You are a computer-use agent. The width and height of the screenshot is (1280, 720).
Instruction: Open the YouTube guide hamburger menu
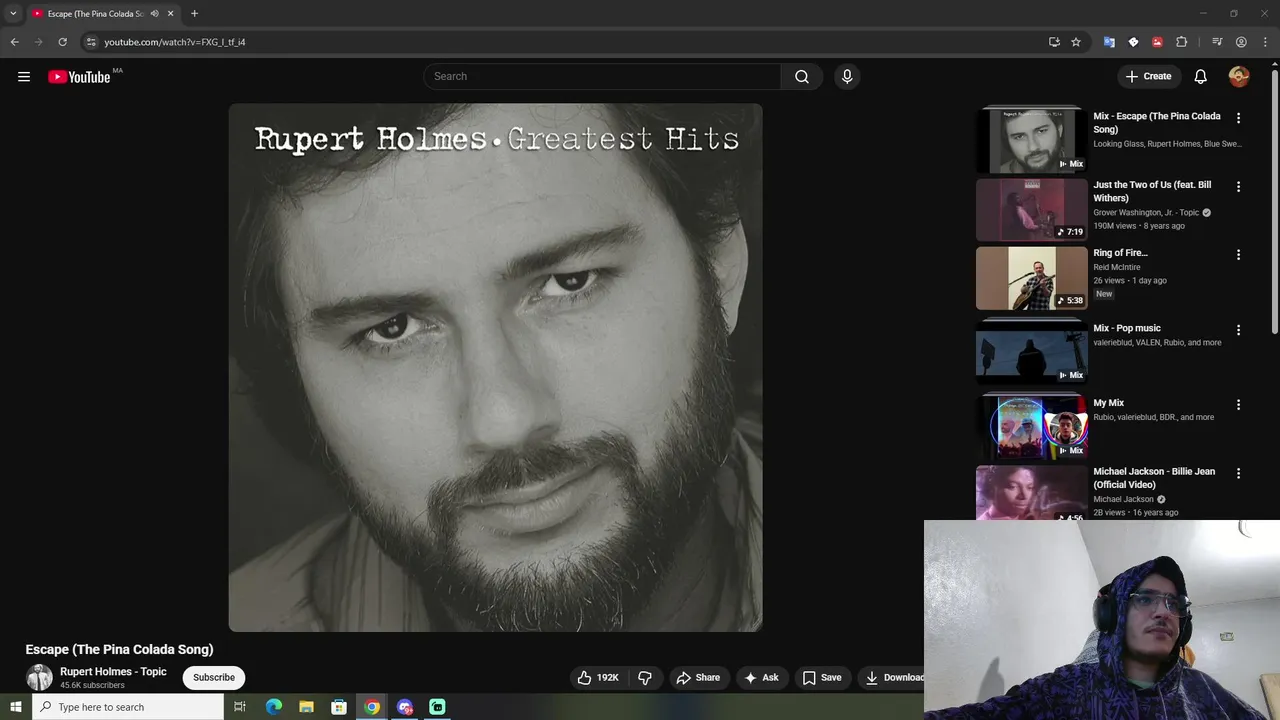[x=24, y=77]
